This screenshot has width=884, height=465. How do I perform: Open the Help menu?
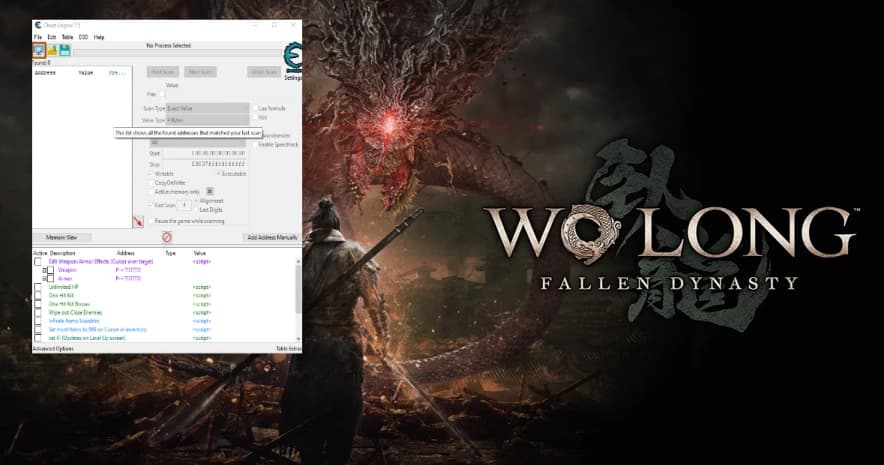coord(99,37)
